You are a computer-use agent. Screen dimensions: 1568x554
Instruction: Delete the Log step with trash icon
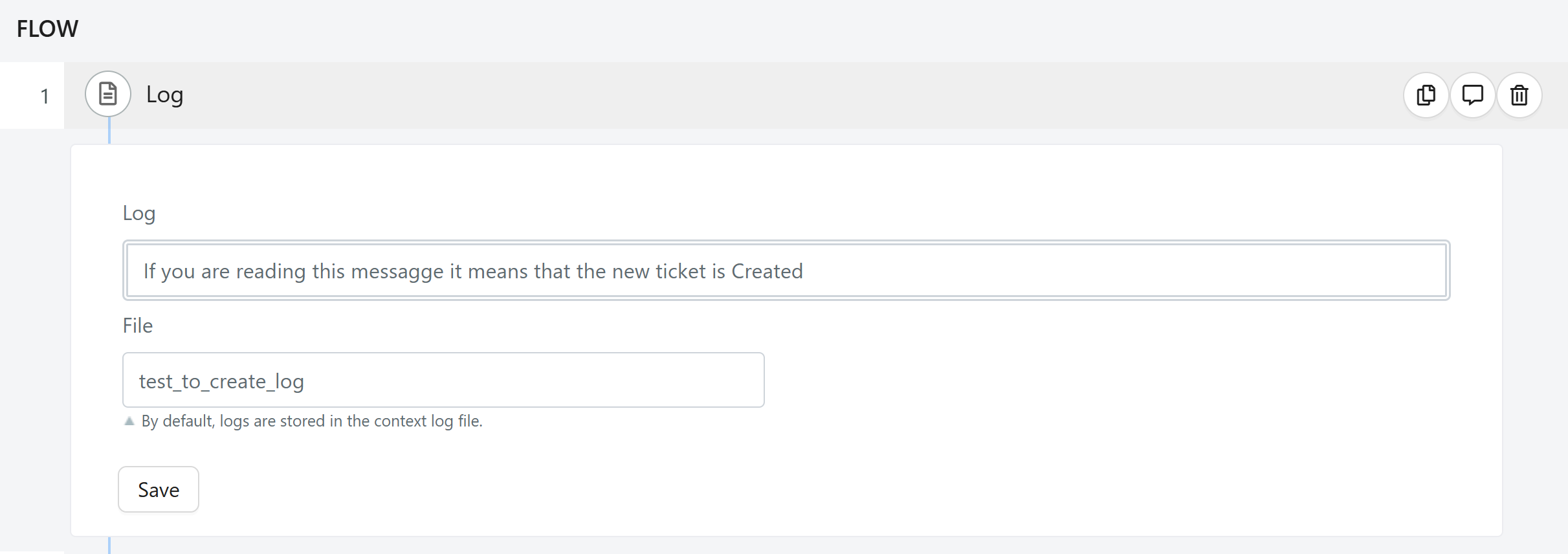[x=1519, y=95]
